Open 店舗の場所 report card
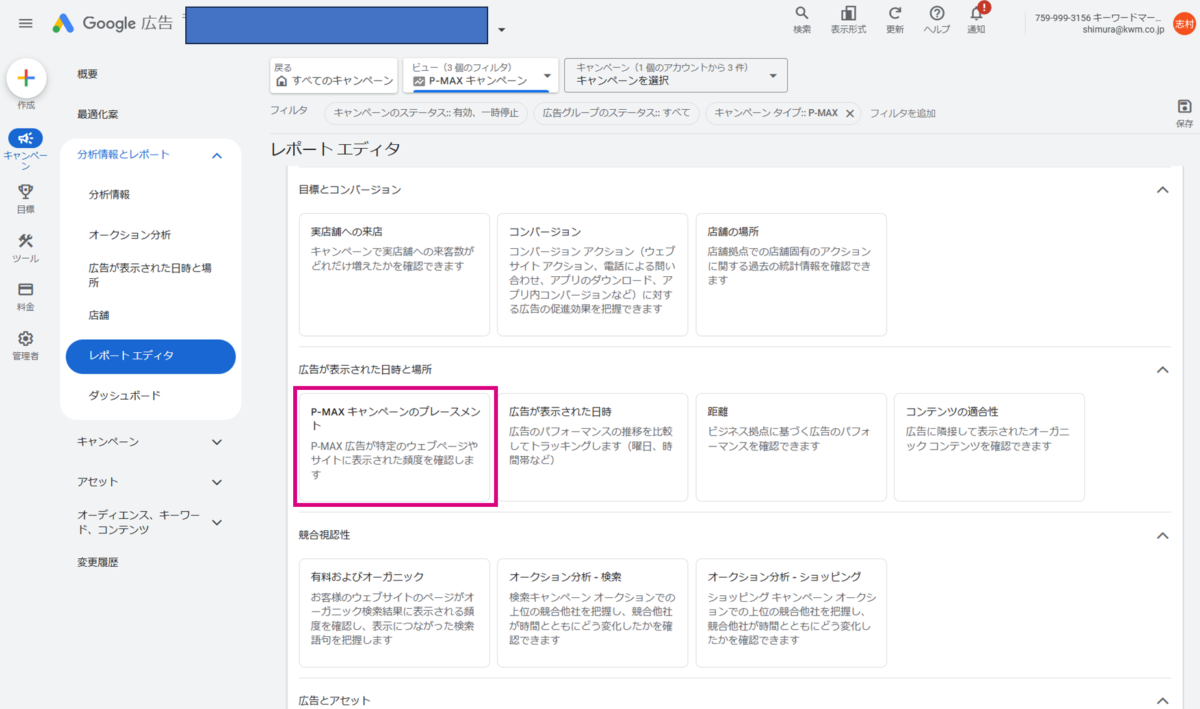The height and width of the screenshot is (709, 1200). 791,275
